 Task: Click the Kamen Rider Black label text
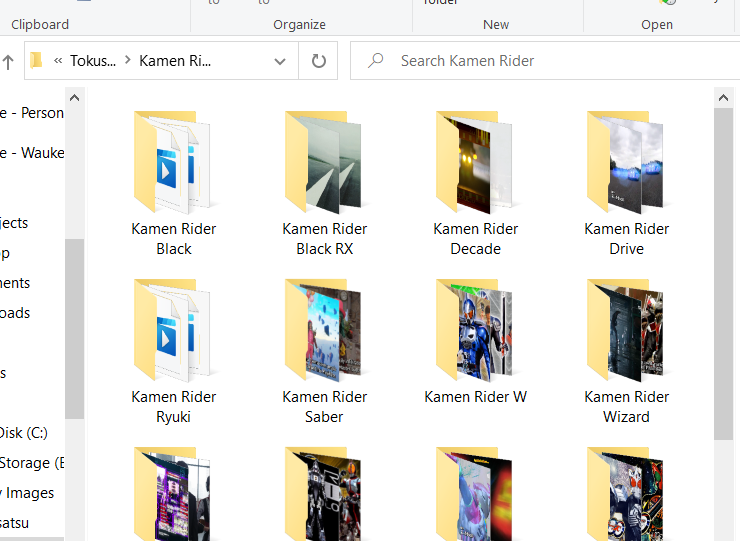click(174, 239)
